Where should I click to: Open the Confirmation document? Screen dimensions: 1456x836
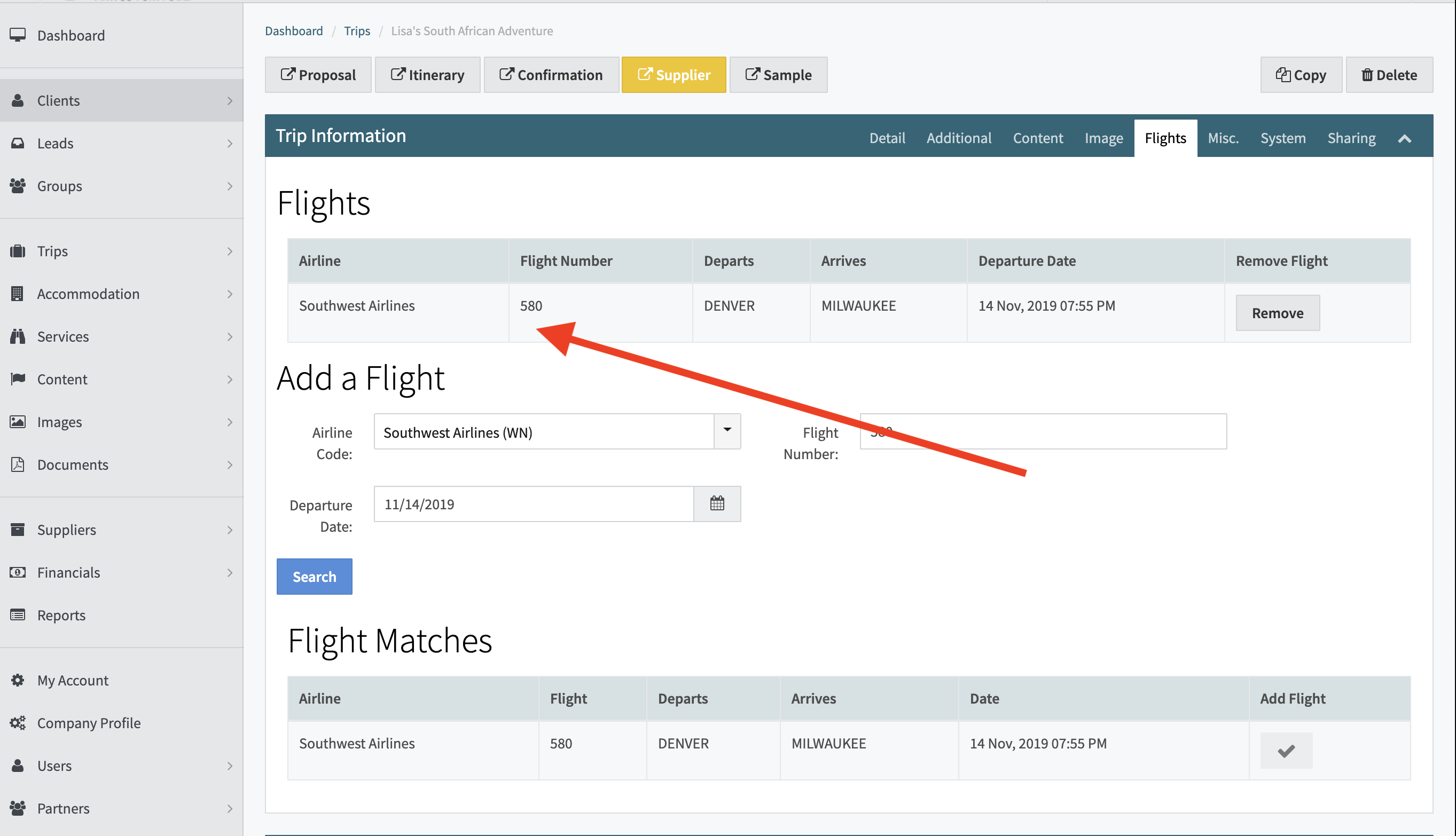coord(551,75)
